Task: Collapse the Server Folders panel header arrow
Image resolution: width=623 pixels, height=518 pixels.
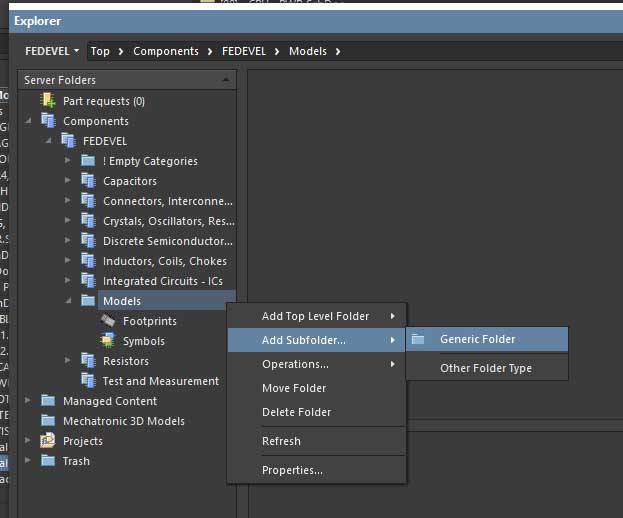Action: (x=226, y=80)
